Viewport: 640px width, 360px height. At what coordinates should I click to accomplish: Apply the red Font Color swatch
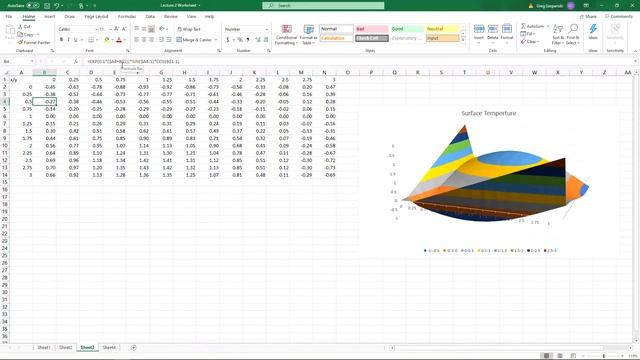click(x=119, y=40)
